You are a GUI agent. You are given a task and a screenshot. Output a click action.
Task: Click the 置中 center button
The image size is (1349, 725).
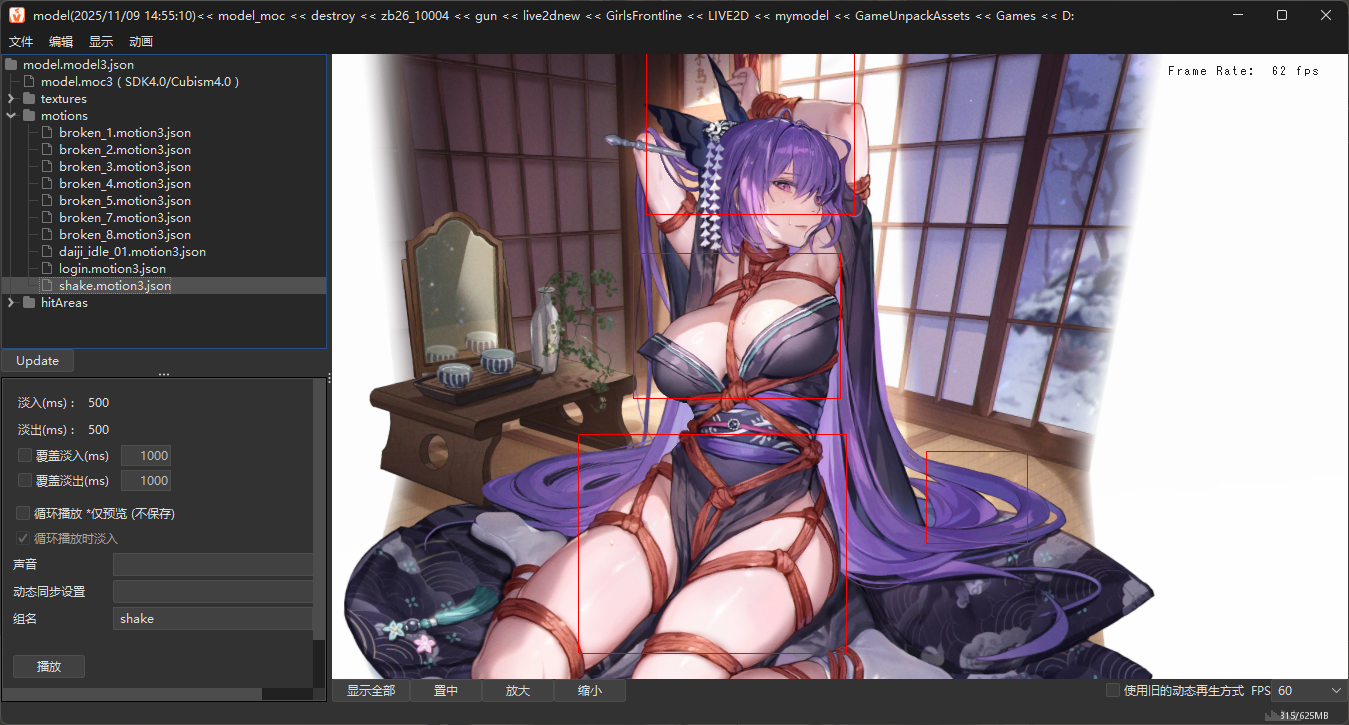point(446,690)
